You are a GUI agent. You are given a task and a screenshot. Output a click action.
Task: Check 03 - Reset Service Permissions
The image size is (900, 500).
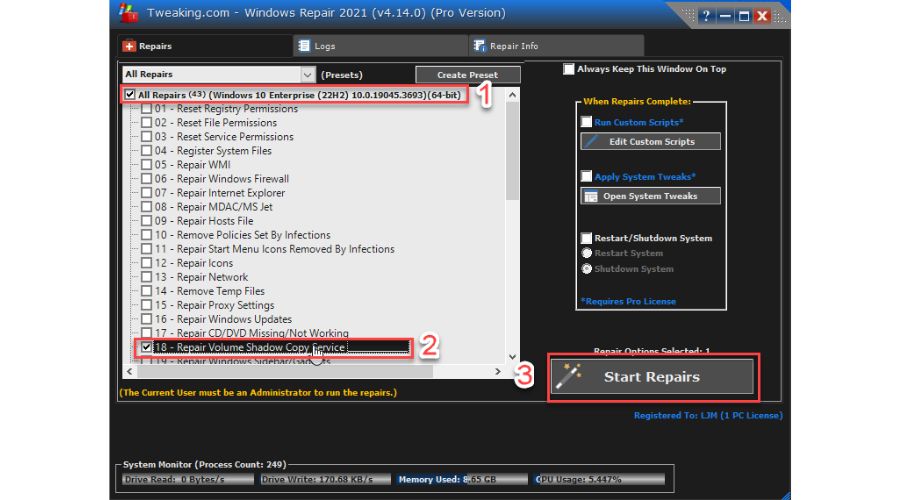click(147, 137)
